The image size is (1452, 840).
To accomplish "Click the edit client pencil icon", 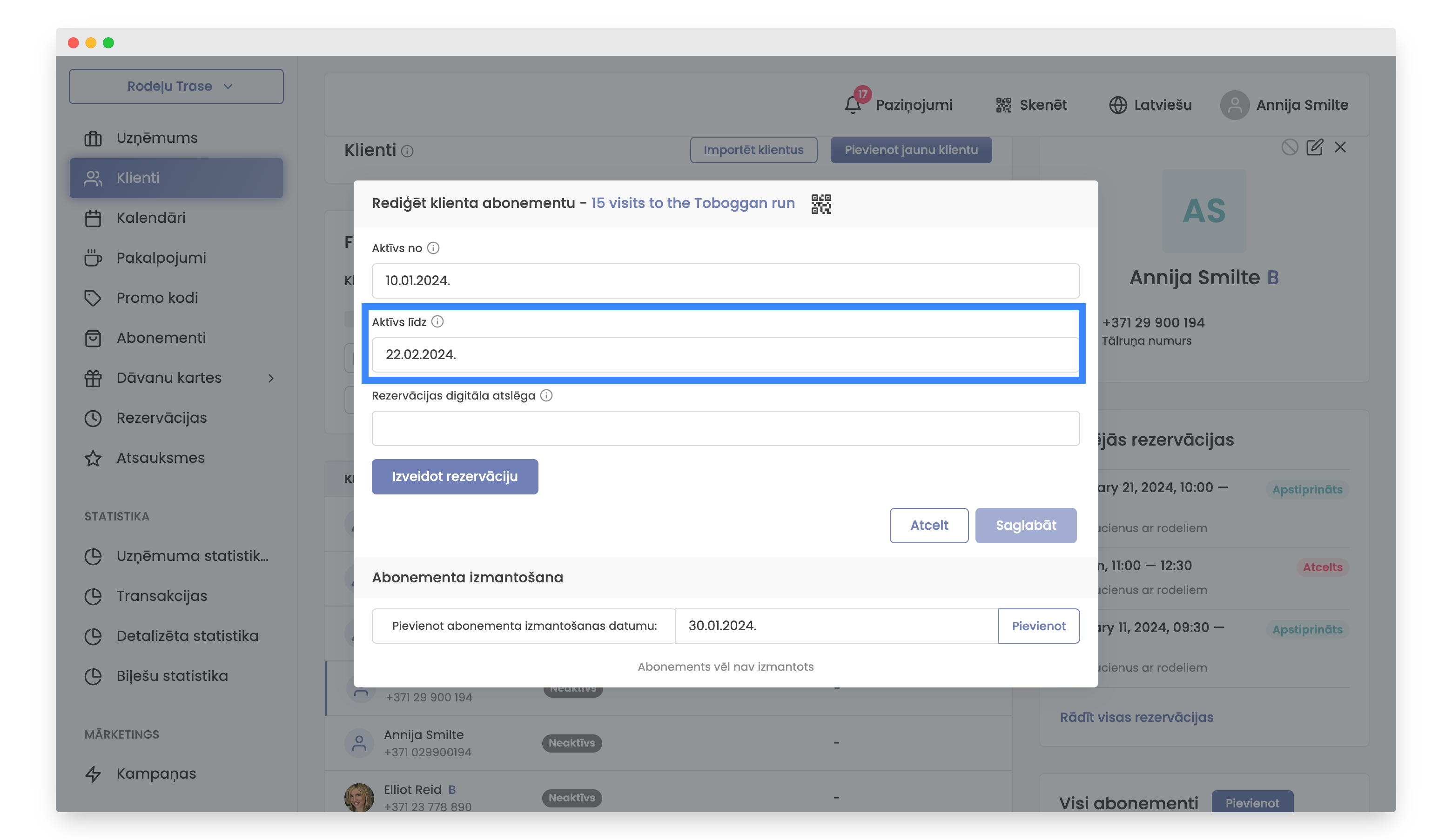I will click(1314, 147).
